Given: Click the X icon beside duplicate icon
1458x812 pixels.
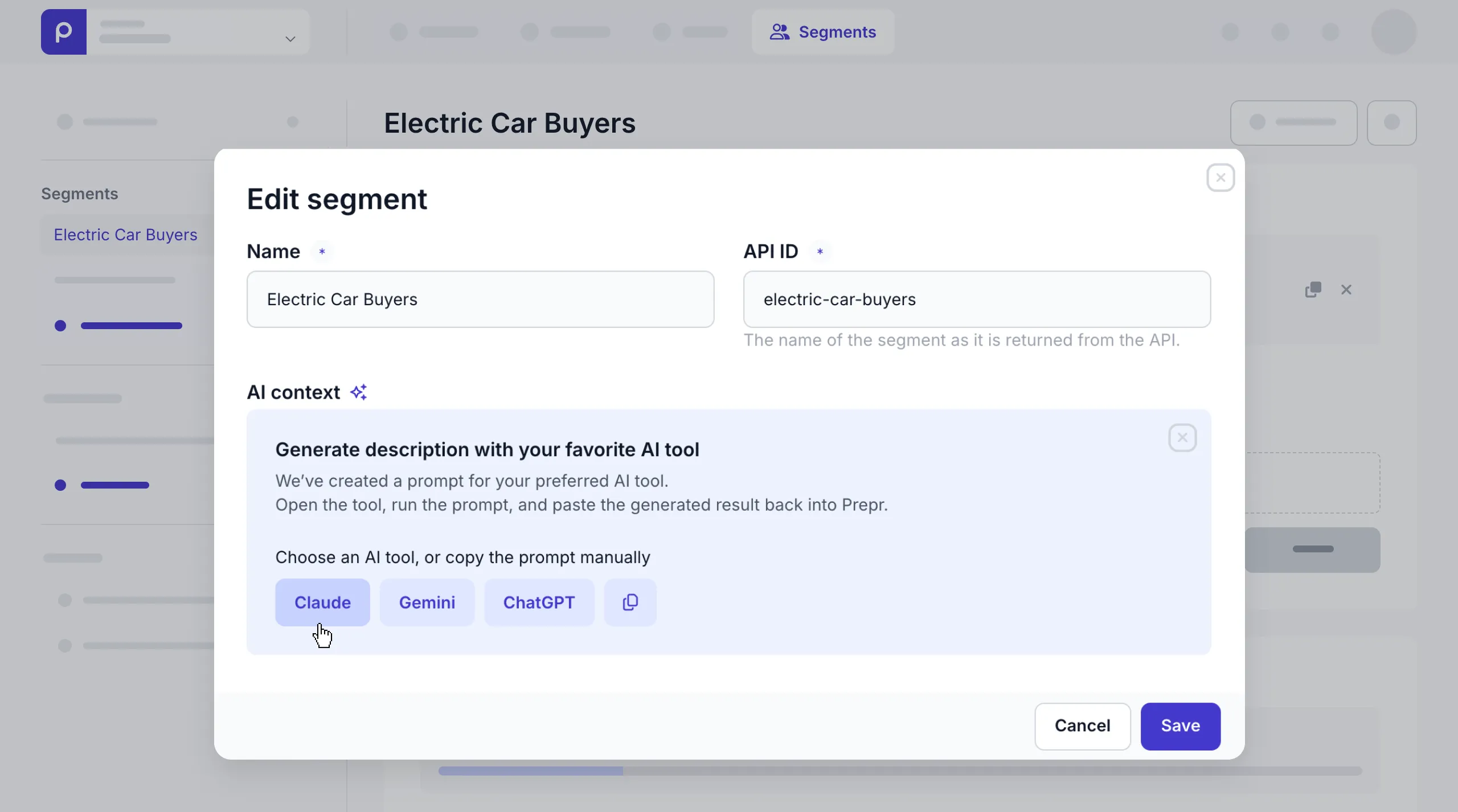Looking at the screenshot, I should (1346, 290).
